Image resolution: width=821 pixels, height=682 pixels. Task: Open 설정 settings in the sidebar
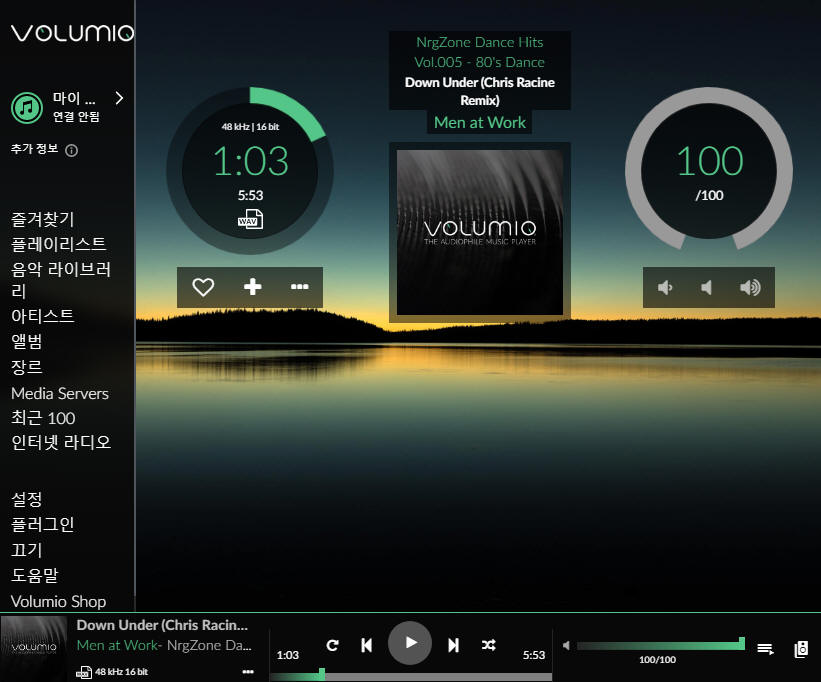[x=27, y=499]
